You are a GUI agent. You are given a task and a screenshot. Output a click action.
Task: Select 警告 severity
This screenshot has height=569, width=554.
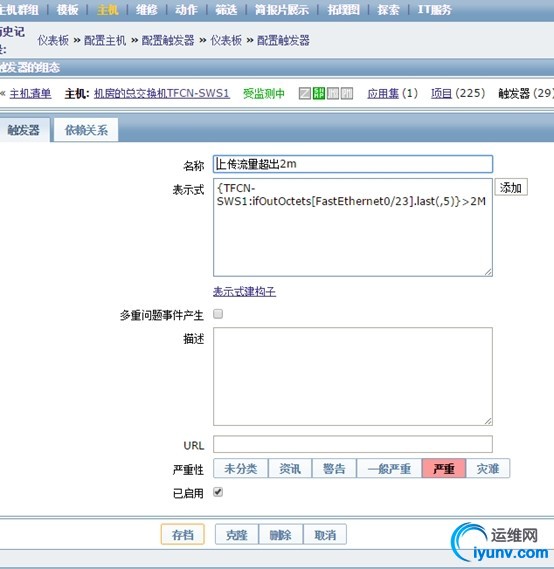click(334, 468)
